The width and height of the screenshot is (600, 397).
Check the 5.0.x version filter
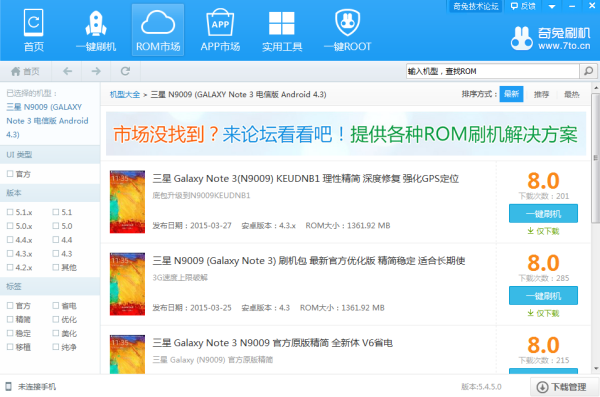pyautogui.click(x=10, y=226)
